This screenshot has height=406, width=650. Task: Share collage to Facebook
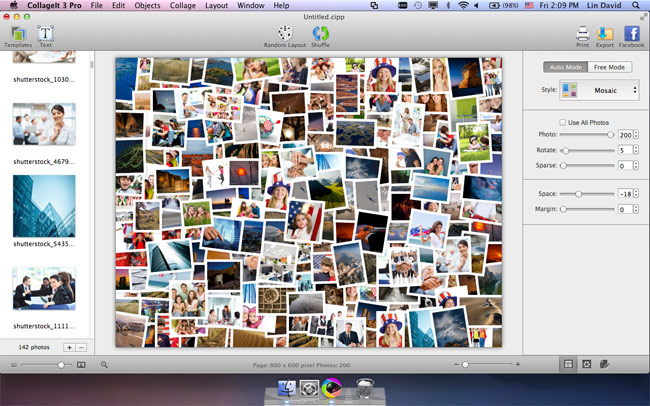pyautogui.click(x=632, y=35)
